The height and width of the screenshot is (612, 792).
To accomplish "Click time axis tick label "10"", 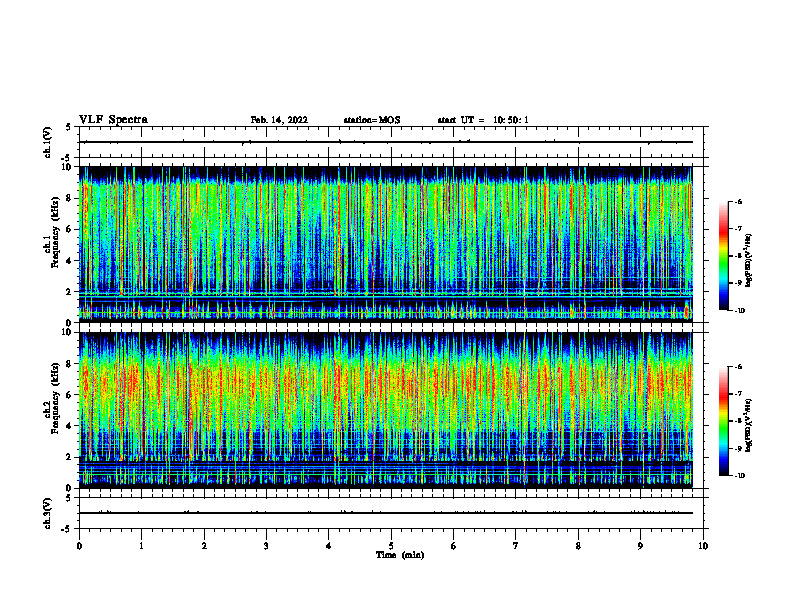I will click(703, 546).
